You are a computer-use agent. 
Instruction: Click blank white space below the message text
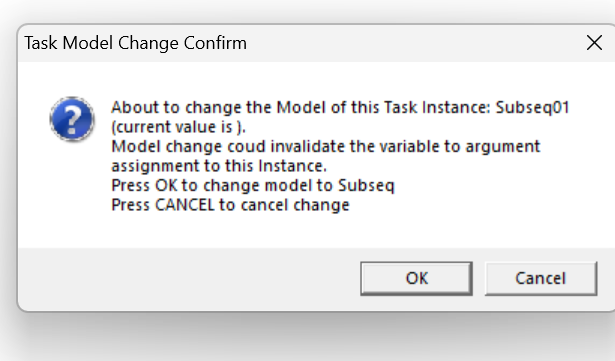[x=314, y=231]
